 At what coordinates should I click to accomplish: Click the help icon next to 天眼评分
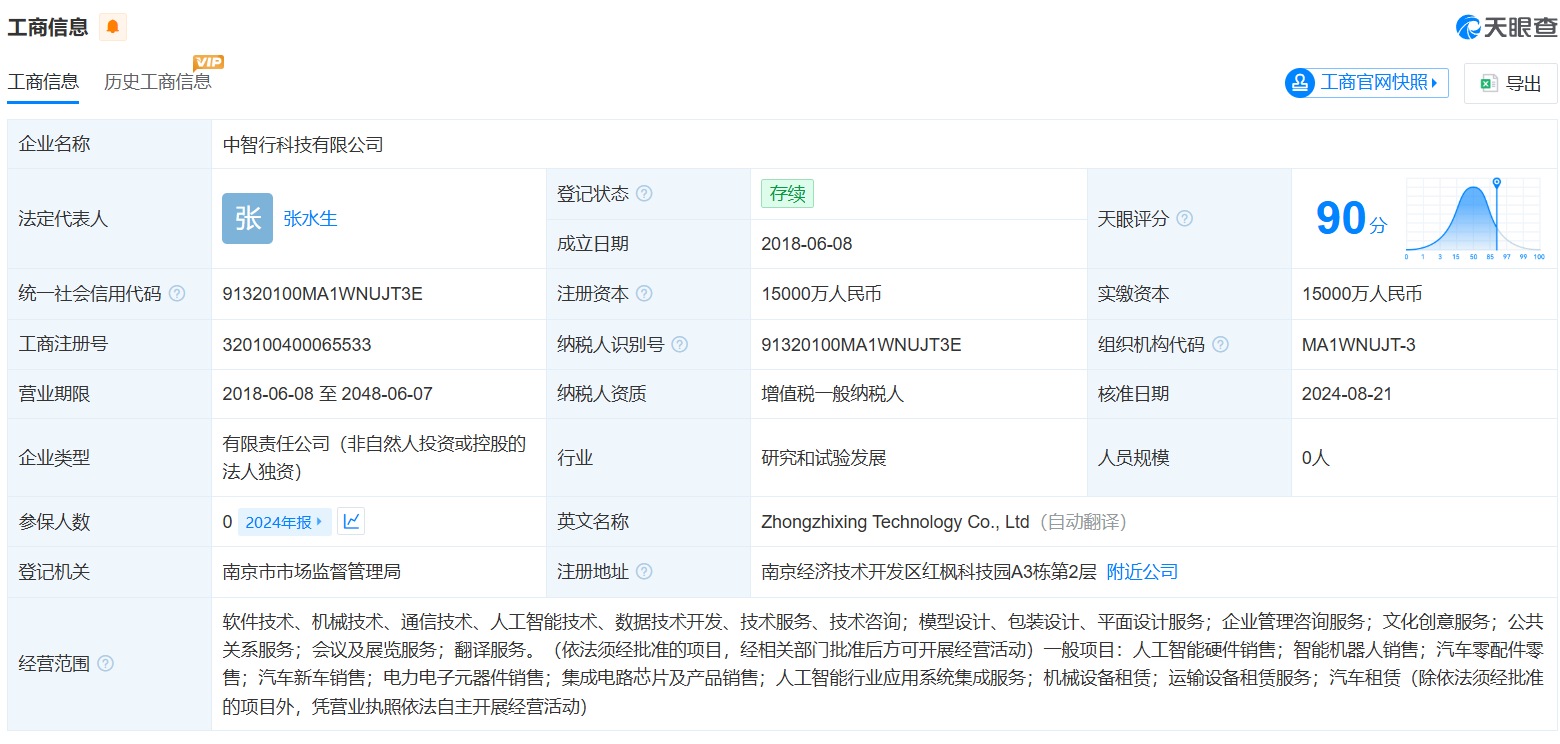point(1184,218)
